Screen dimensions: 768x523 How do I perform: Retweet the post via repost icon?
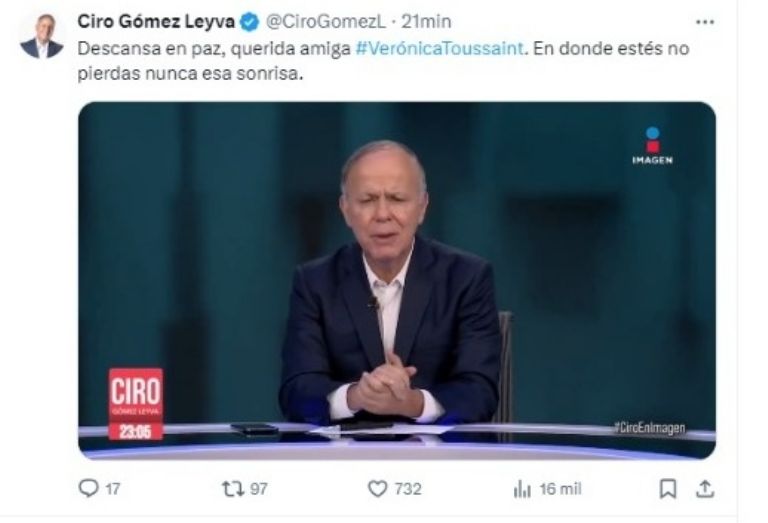233,489
